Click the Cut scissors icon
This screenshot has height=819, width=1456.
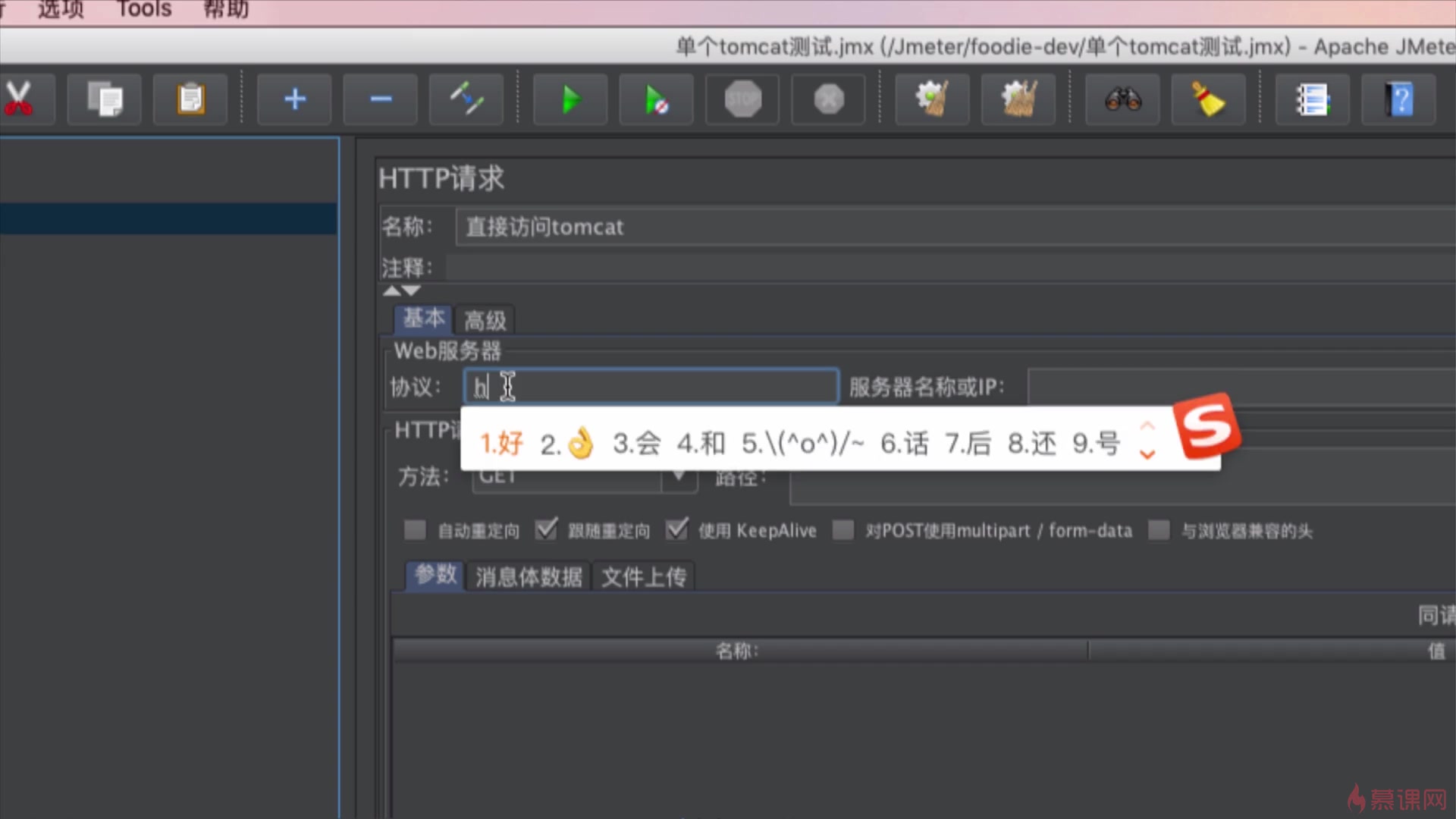click(19, 99)
